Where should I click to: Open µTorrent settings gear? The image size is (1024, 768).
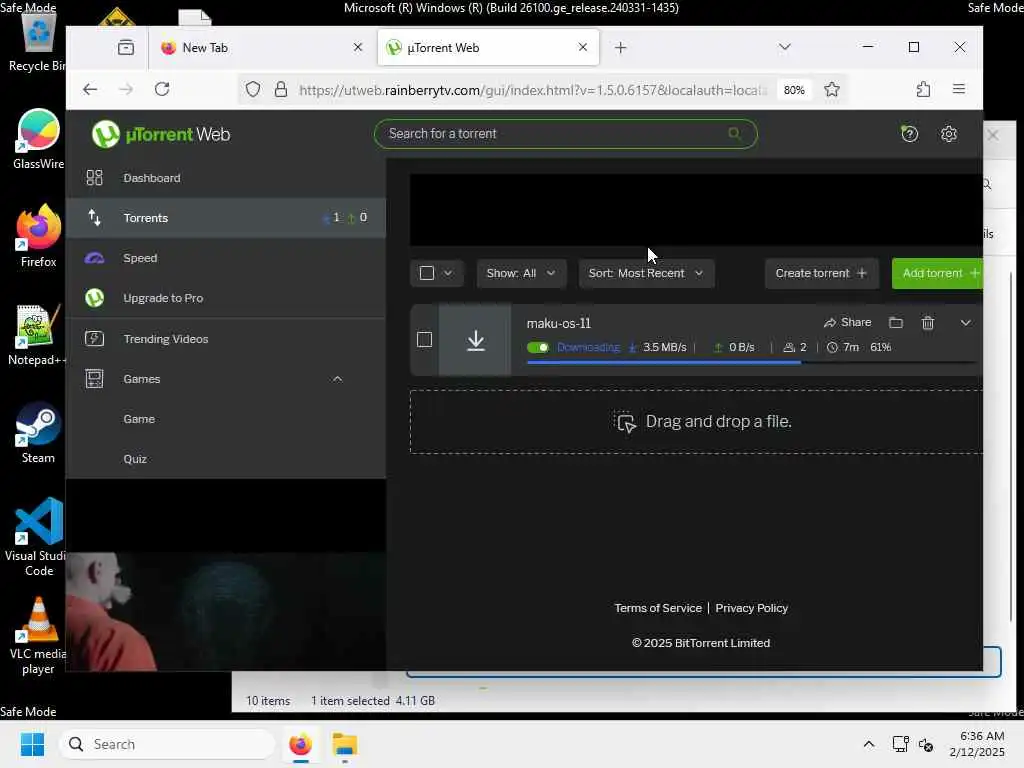949,134
